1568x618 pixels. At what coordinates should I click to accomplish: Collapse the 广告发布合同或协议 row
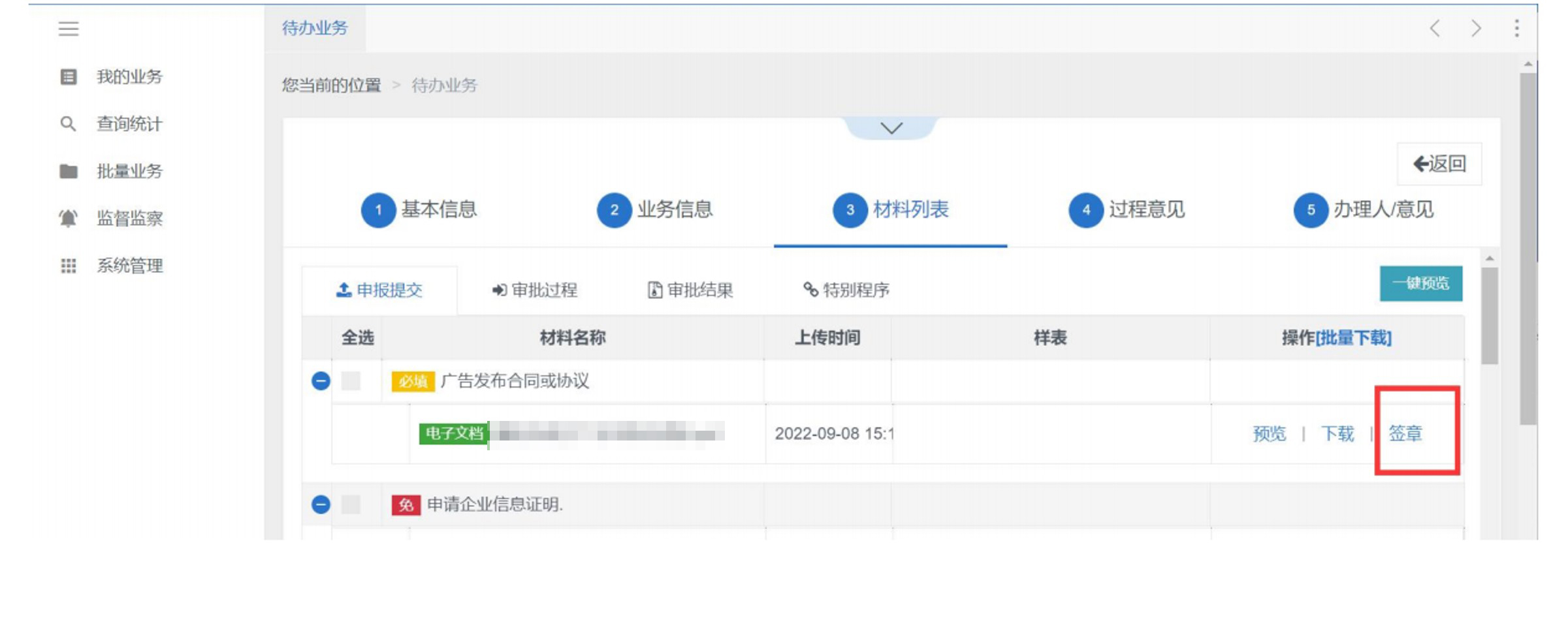point(321,380)
